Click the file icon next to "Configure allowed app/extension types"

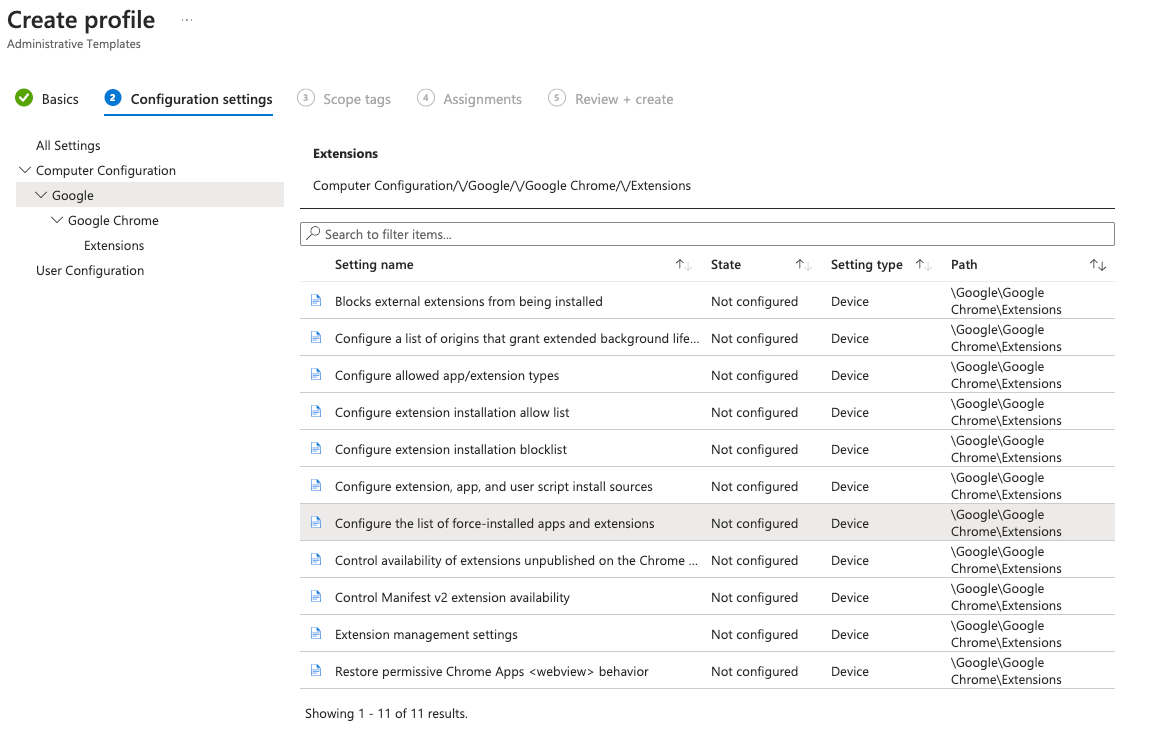tap(317, 374)
